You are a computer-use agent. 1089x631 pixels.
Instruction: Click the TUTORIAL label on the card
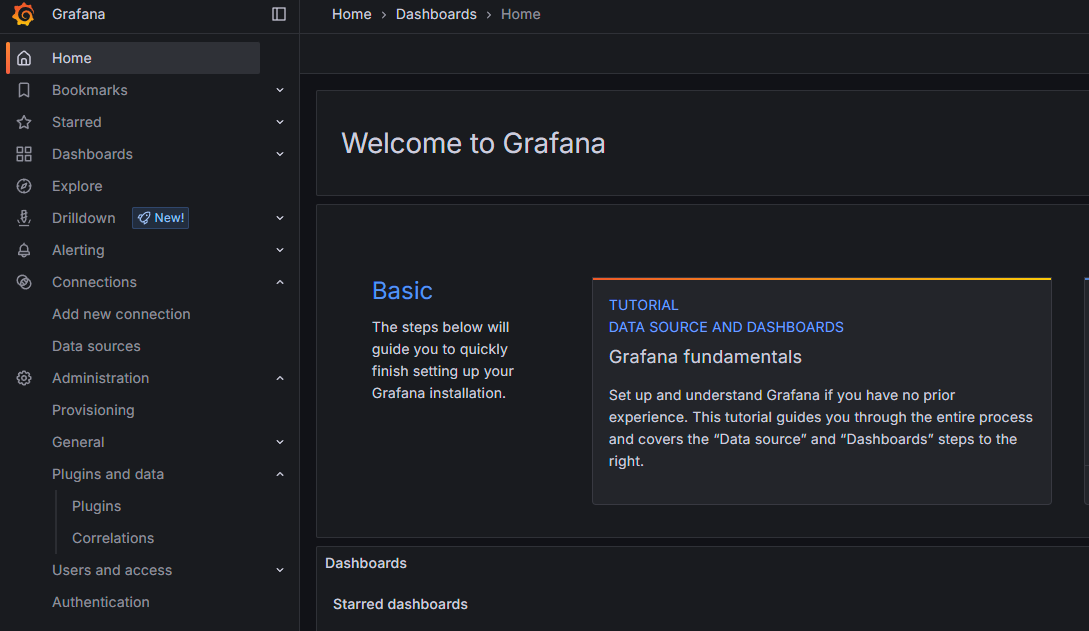[644, 305]
